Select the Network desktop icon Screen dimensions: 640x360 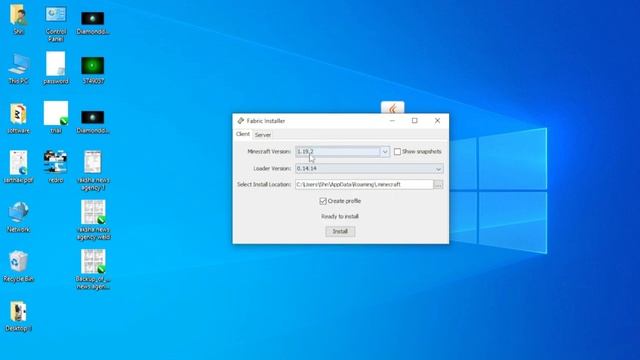(18, 217)
